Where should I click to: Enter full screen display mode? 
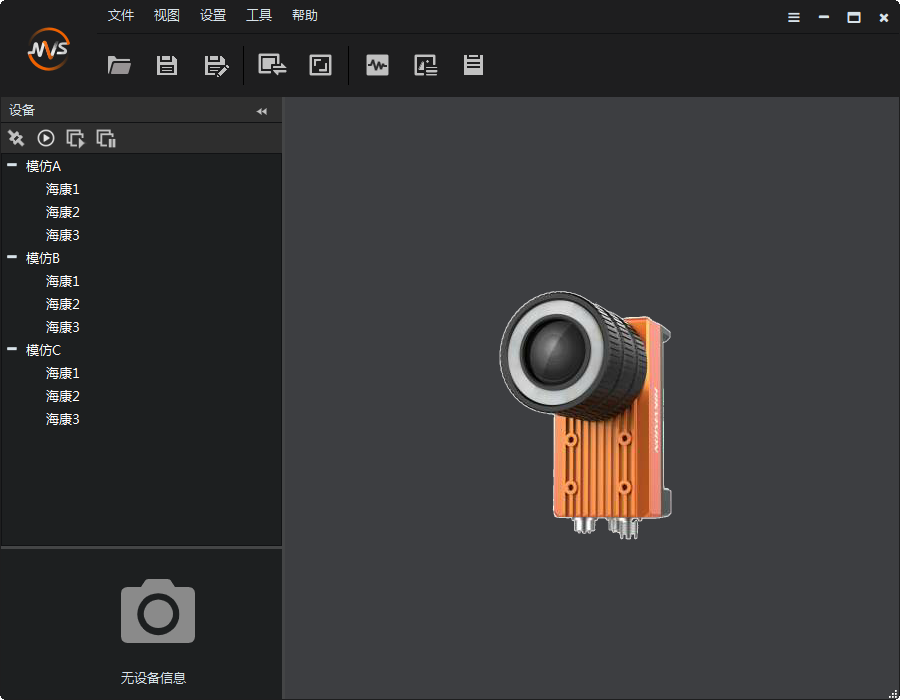pos(320,65)
